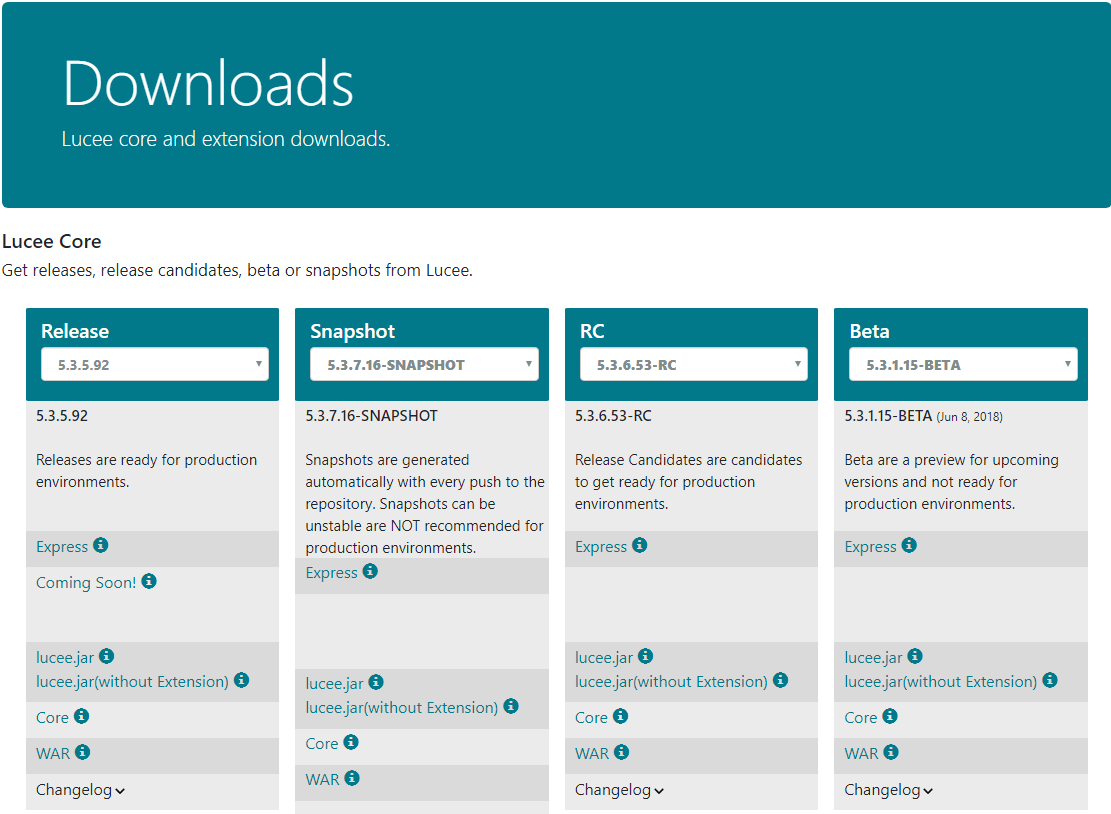Screen dimensions: 1111x814
Task: Click info icon next to Snapshot Core
Action: pyautogui.click(x=351, y=742)
